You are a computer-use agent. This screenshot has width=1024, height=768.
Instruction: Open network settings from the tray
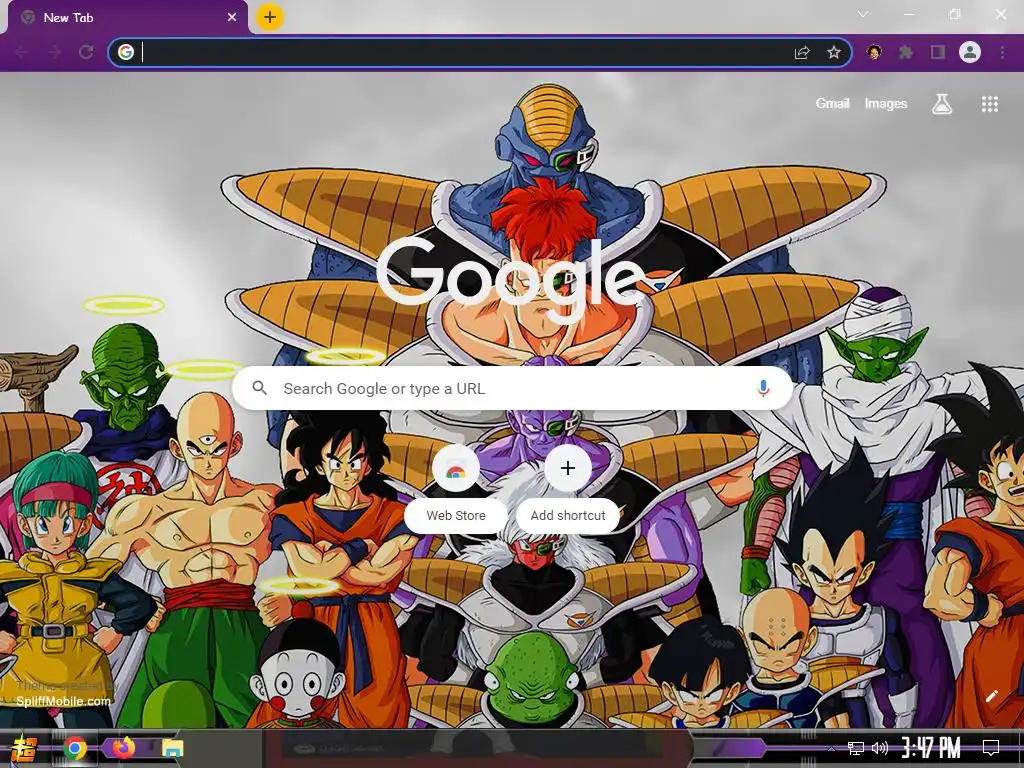tap(856, 748)
